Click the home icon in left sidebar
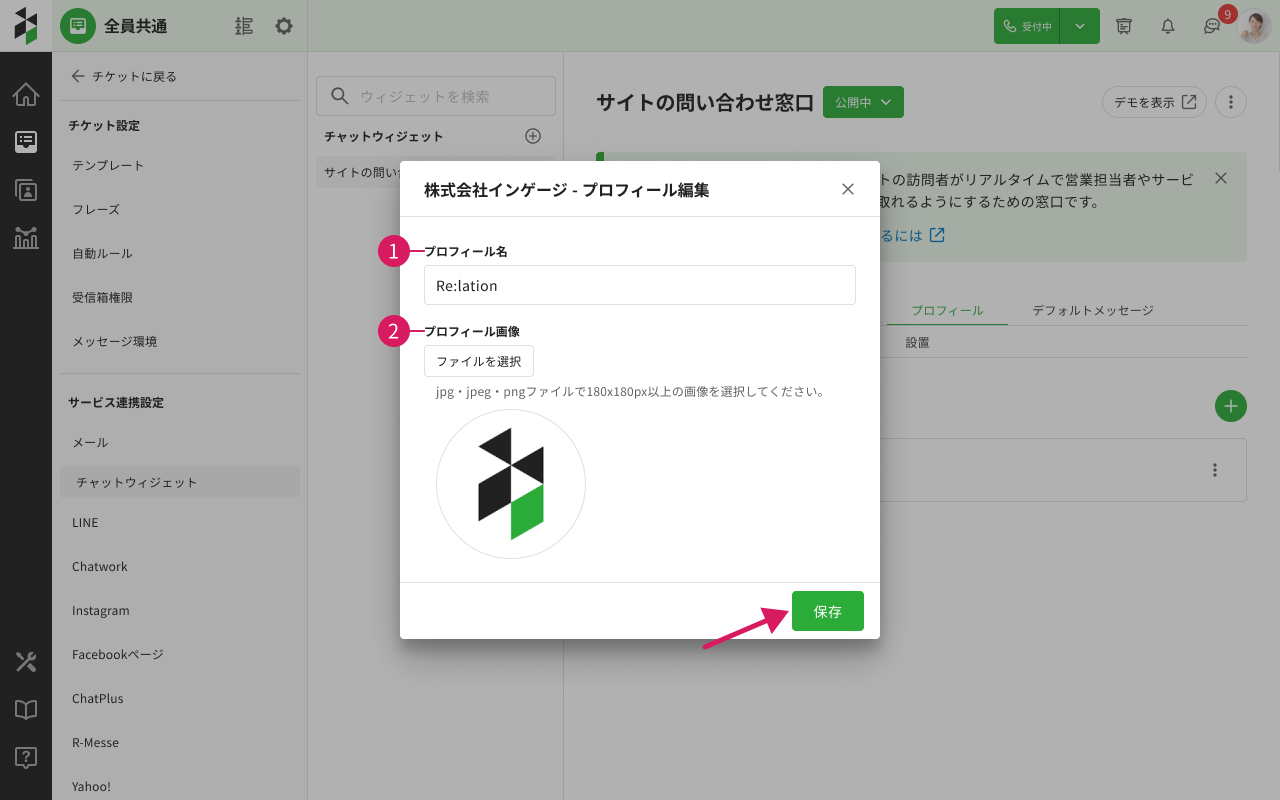Image resolution: width=1280 pixels, height=800 pixels. 26,95
